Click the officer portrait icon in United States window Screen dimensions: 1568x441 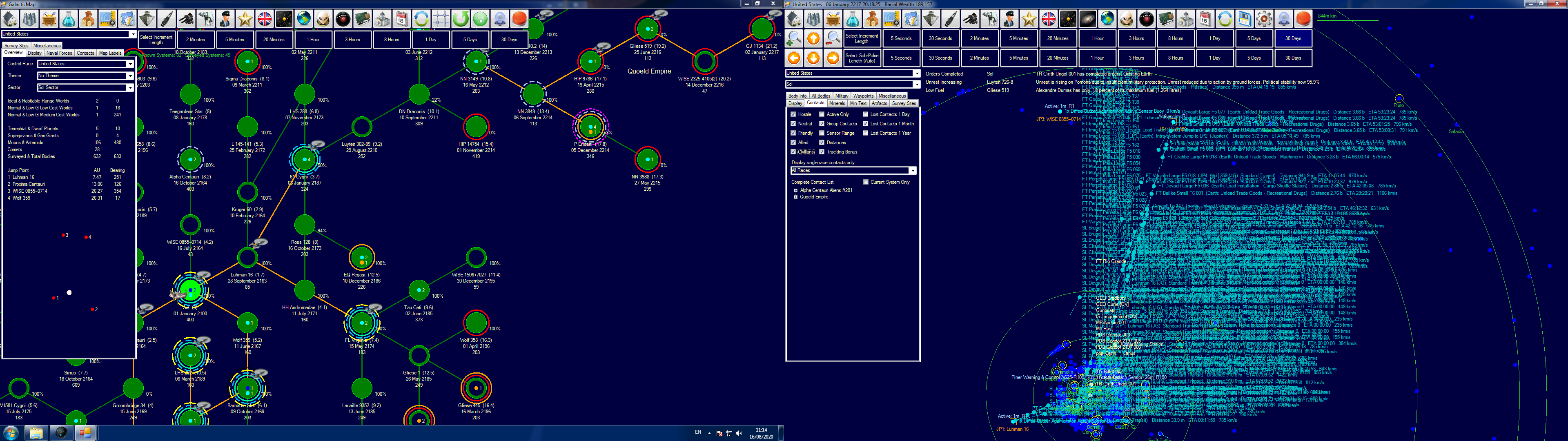pos(1009,19)
